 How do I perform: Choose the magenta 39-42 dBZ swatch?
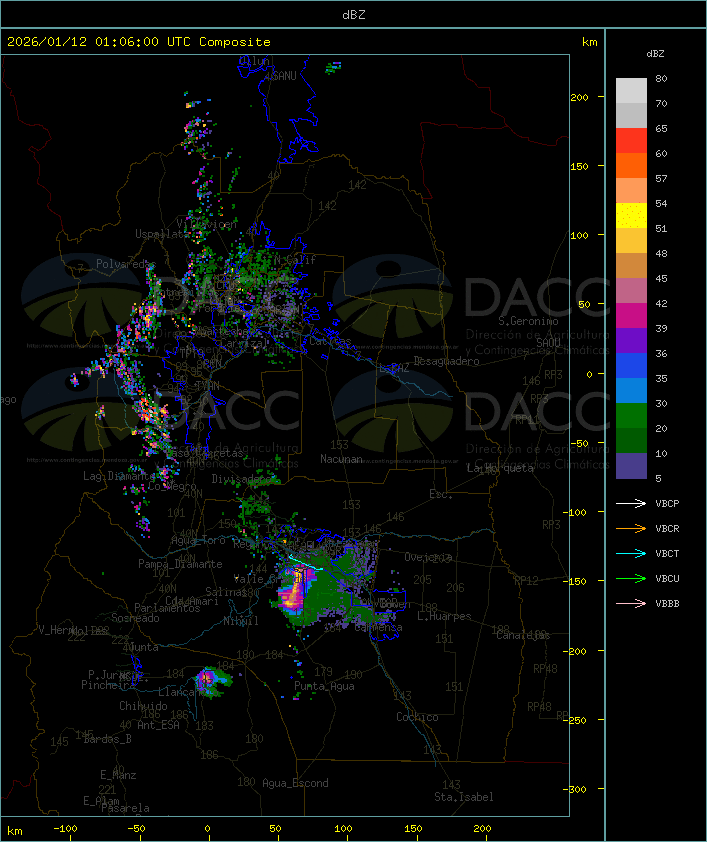(x=631, y=316)
